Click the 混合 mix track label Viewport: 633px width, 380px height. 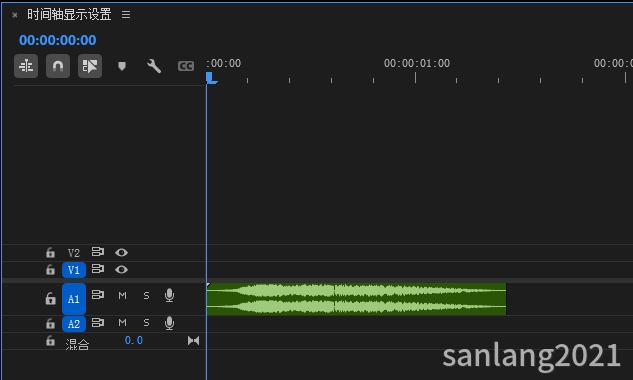click(77, 344)
